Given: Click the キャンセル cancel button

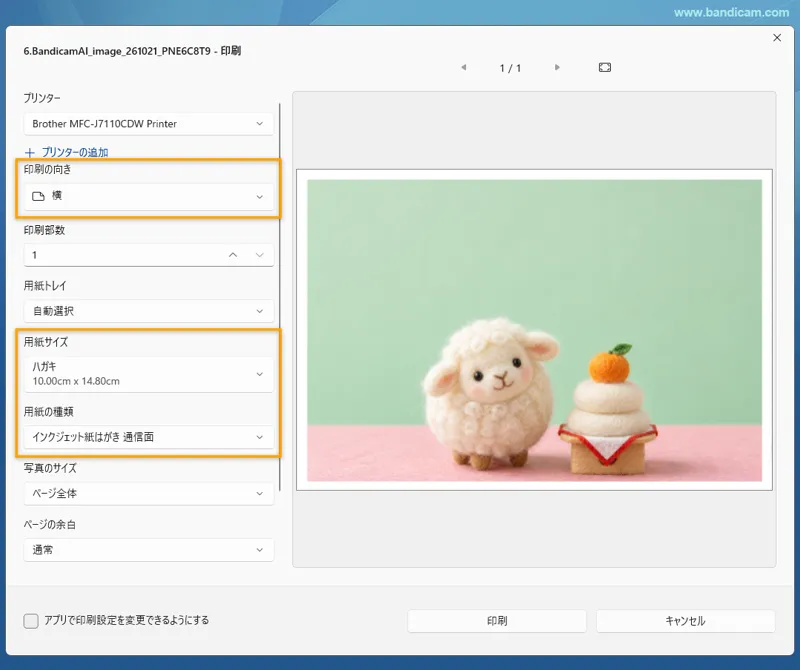Looking at the screenshot, I should point(685,621).
